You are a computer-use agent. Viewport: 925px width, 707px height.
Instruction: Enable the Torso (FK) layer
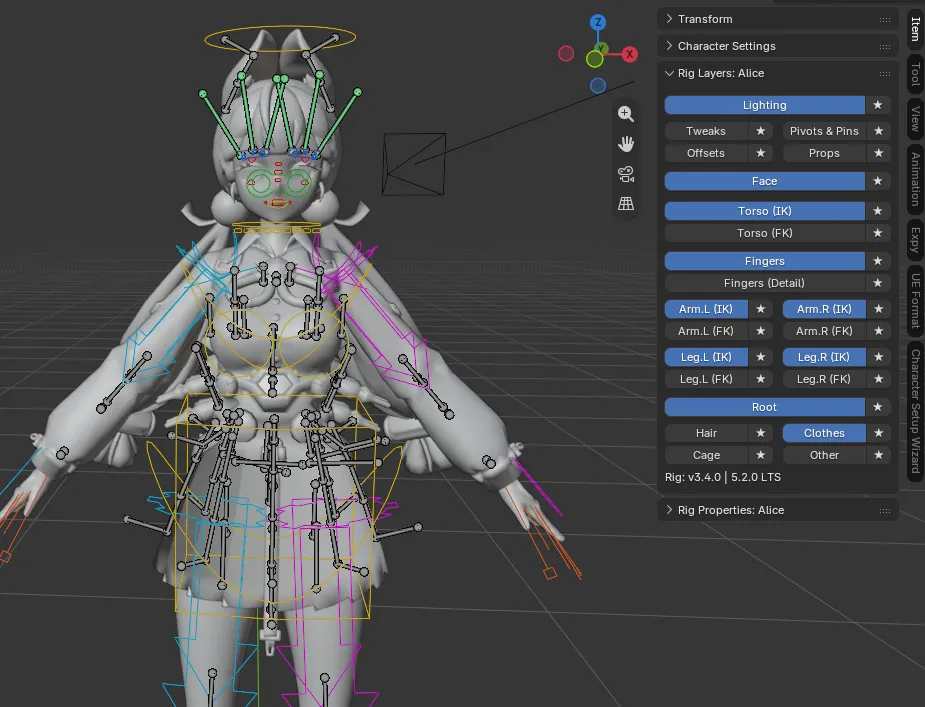tap(765, 233)
